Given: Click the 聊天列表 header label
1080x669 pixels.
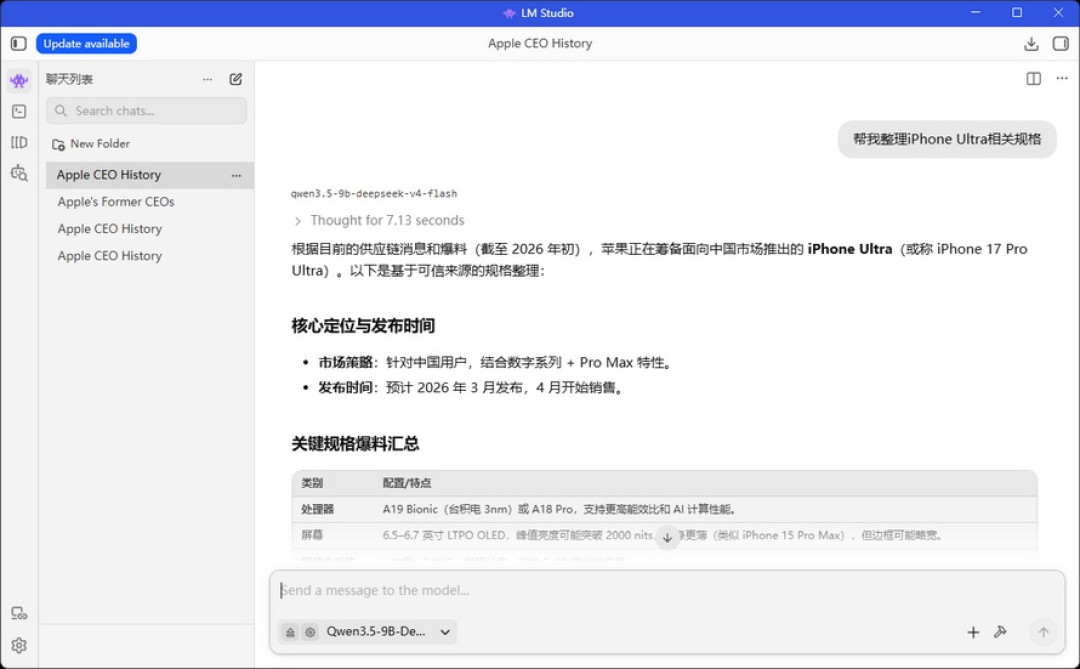Looking at the screenshot, I should [69, 79].
